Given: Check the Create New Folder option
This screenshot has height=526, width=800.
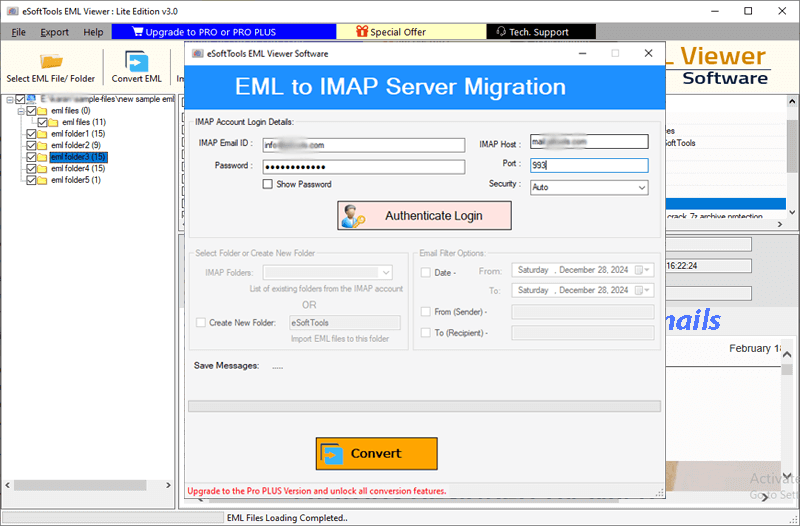Looking at the screenshot, I should [201, 322].
